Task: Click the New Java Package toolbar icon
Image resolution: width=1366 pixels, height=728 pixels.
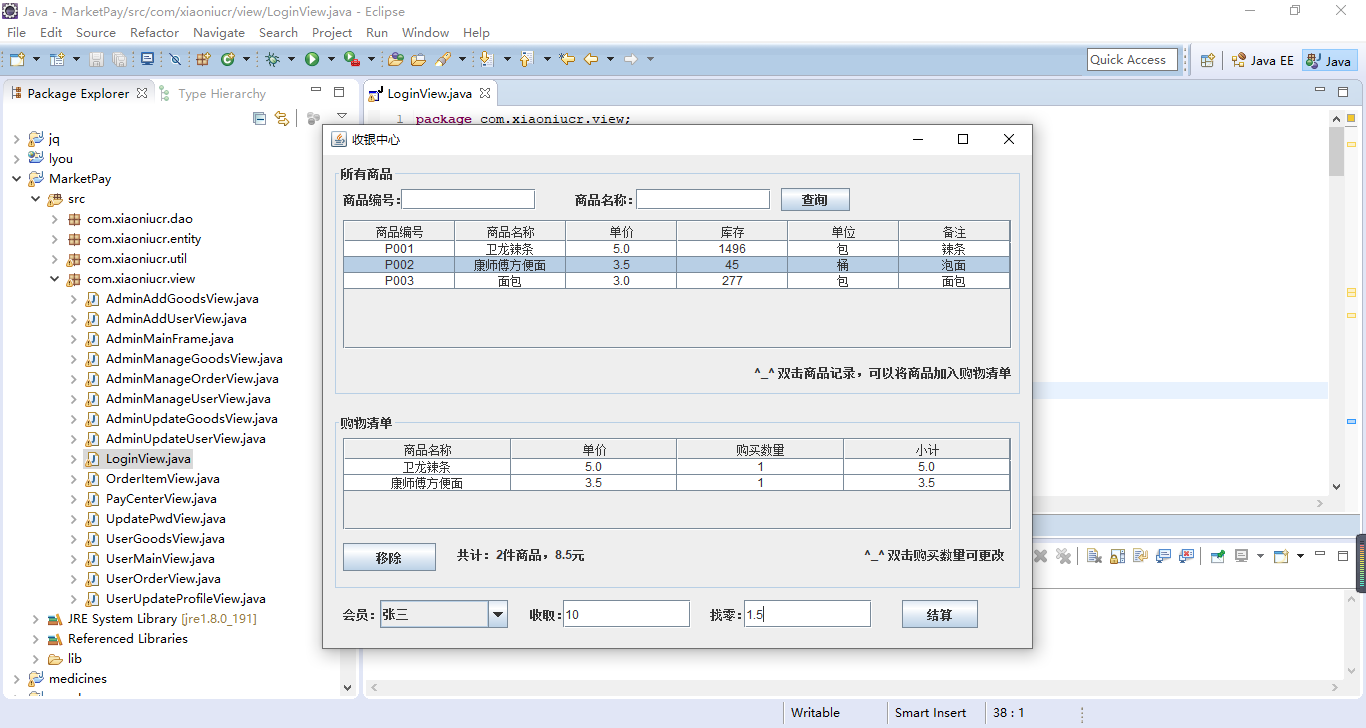Action: coord(203,60)
